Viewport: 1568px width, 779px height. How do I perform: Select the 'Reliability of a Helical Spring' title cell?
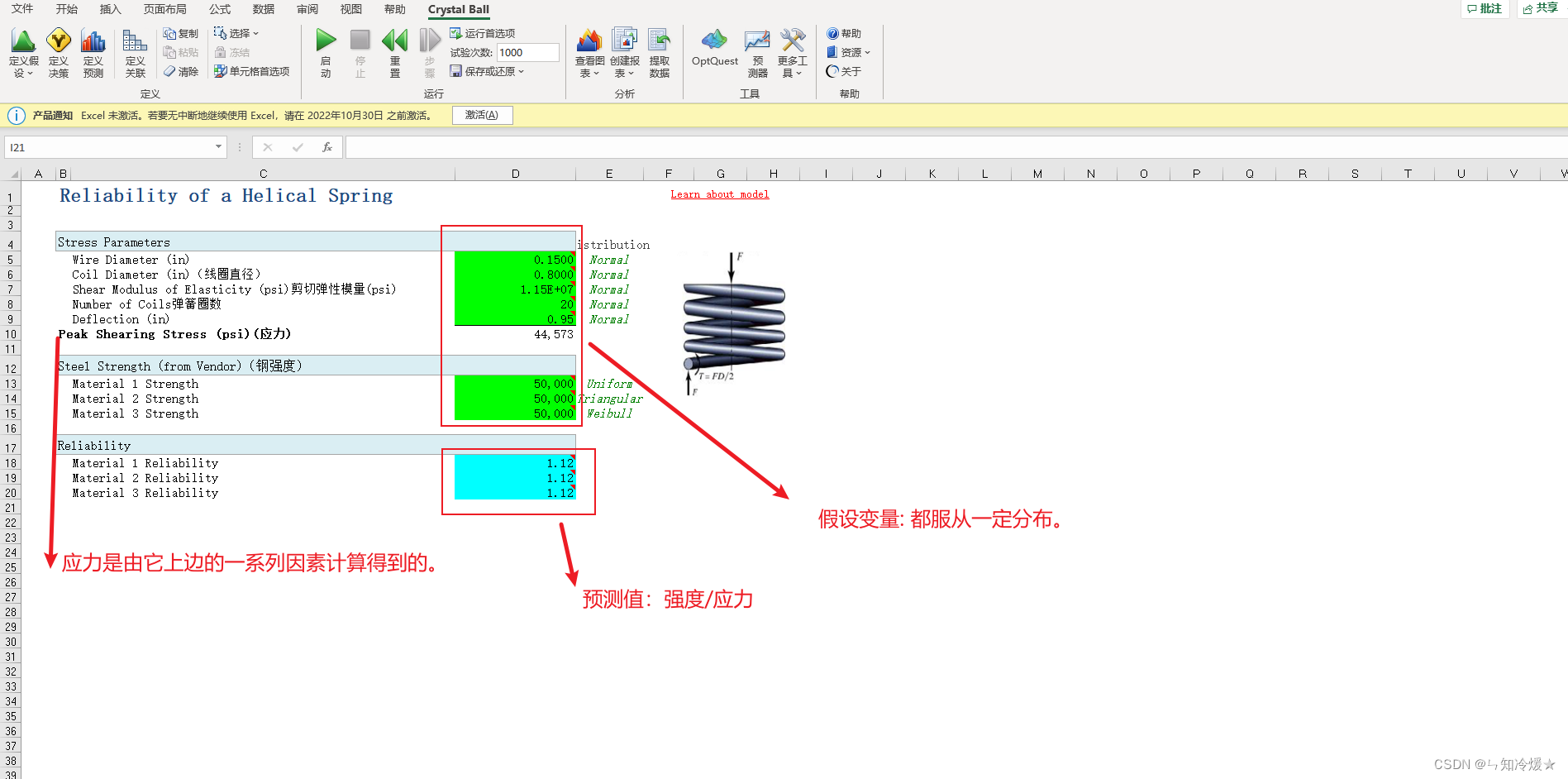[226, 195]
